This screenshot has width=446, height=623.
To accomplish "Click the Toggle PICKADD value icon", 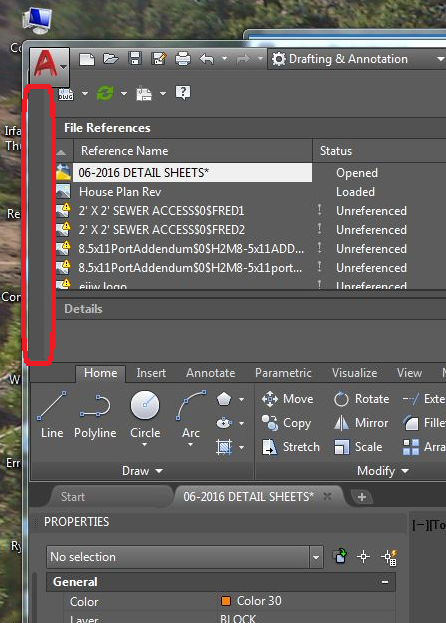I will point(340,557).
